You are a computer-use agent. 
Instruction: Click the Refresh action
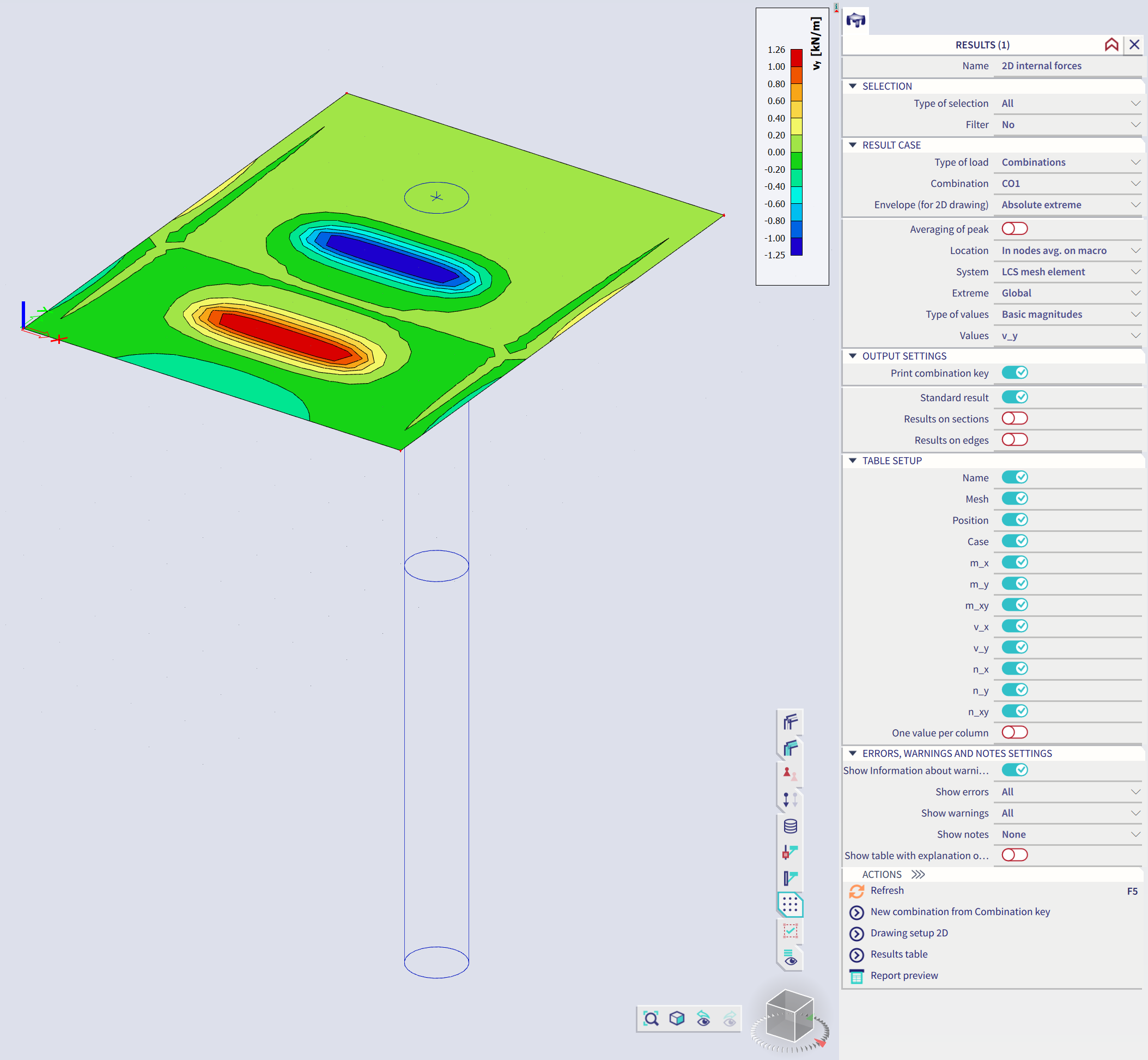point(886,890)
